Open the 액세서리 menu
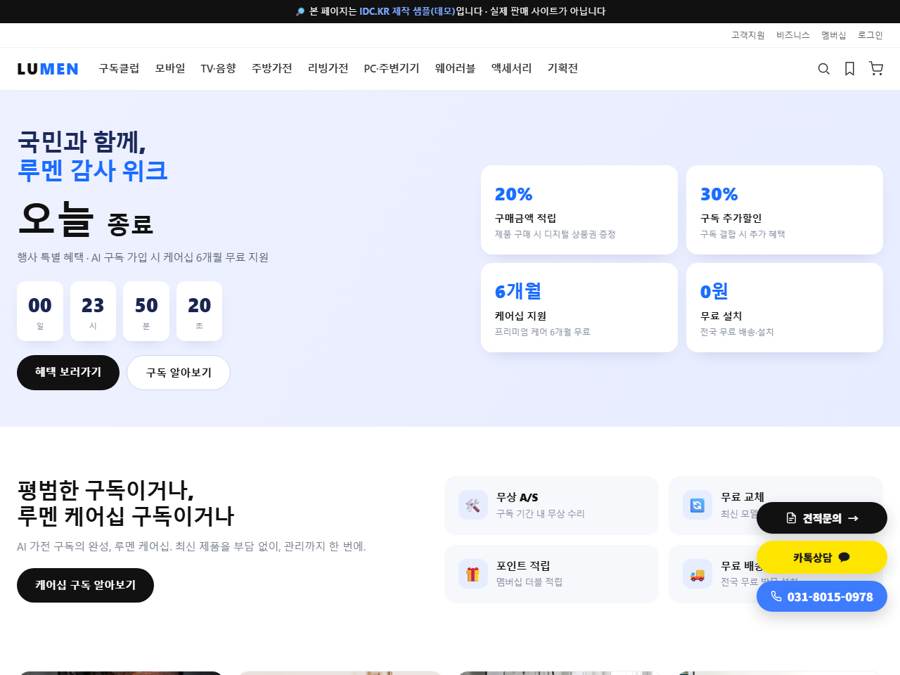This screenshot has width=900, height=675. point(511,68)
